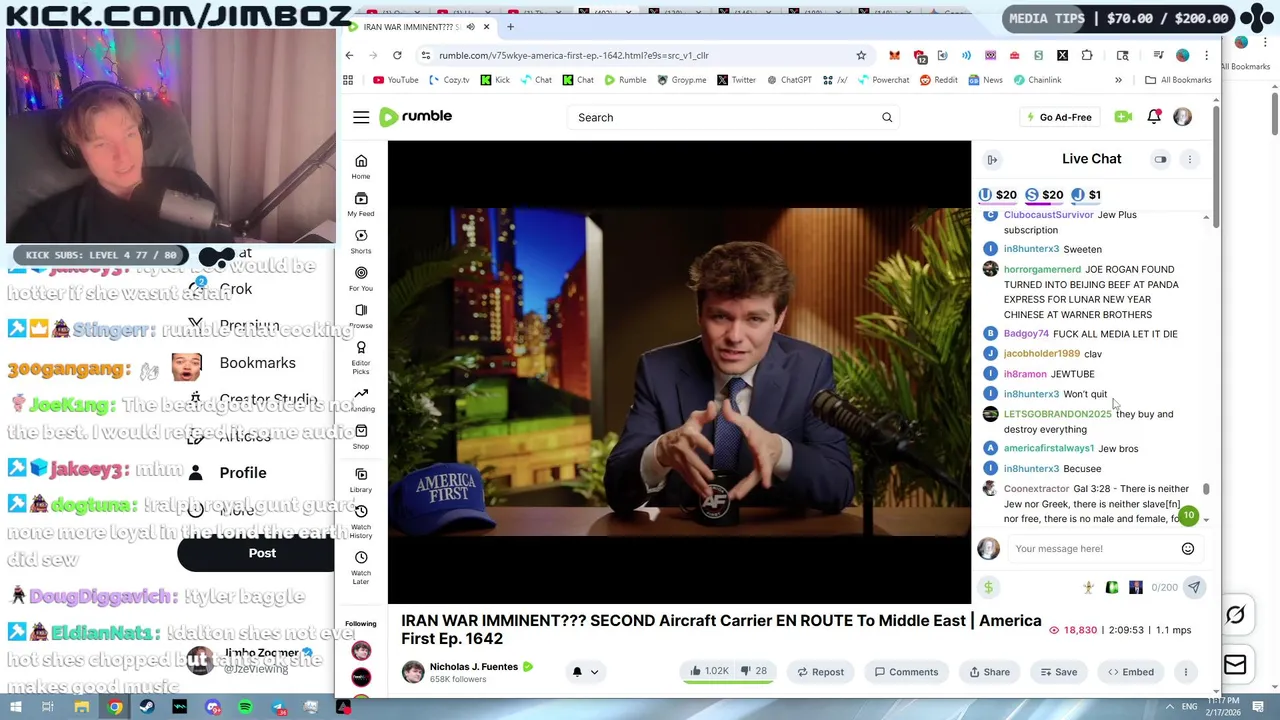
Task: Open YouTube bookmark
Action: point(395,80)
